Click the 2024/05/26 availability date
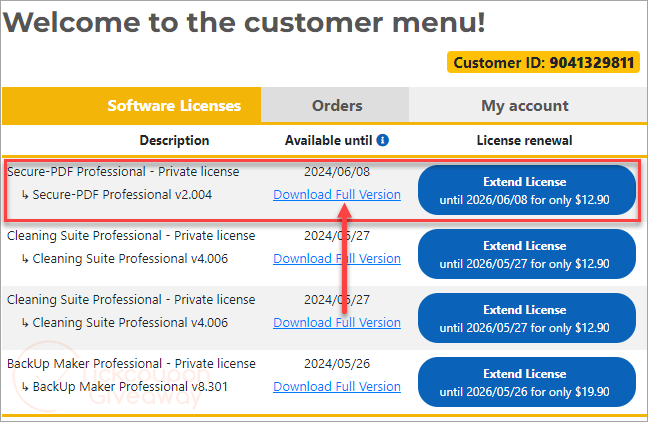This screenshot has height=422, width=648. click(x=337, y=364)
